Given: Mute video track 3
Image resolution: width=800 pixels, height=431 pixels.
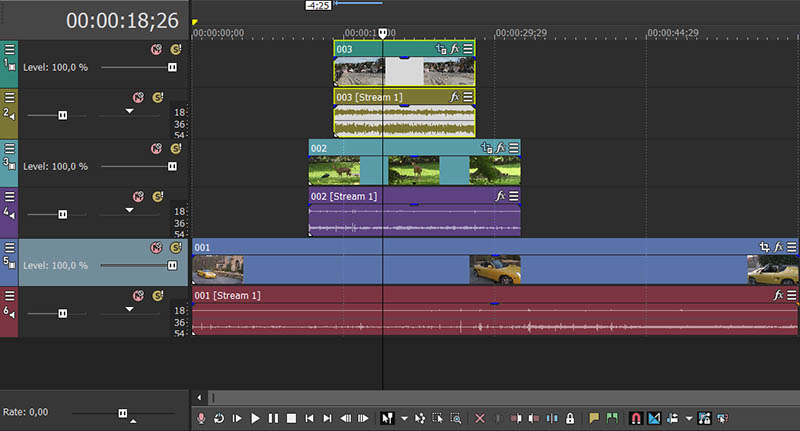Looking at the screenshot, I should click(156, 148).
